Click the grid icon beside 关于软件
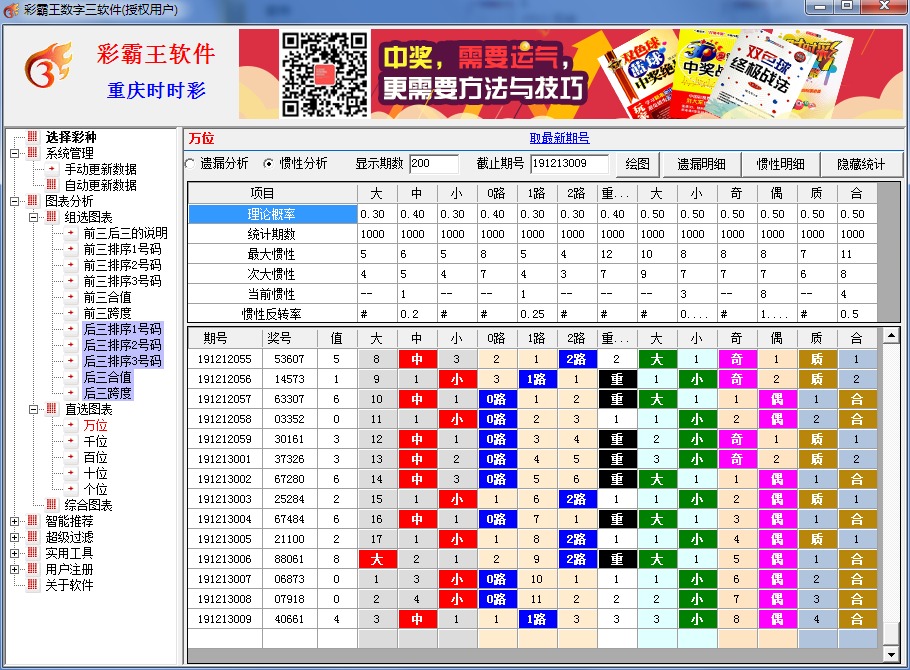Viewport: 910px width, 670px height. (x=33, y=585)
